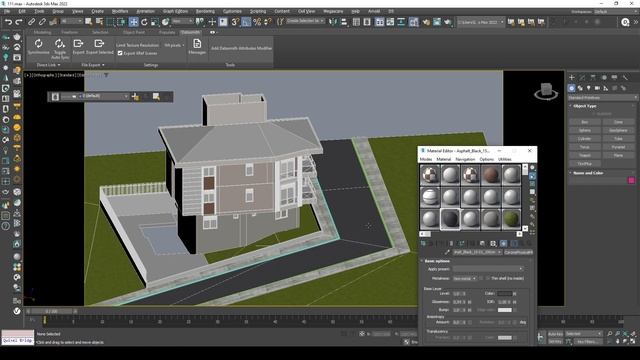Open the Modifiers menu

tap(120, 11)
